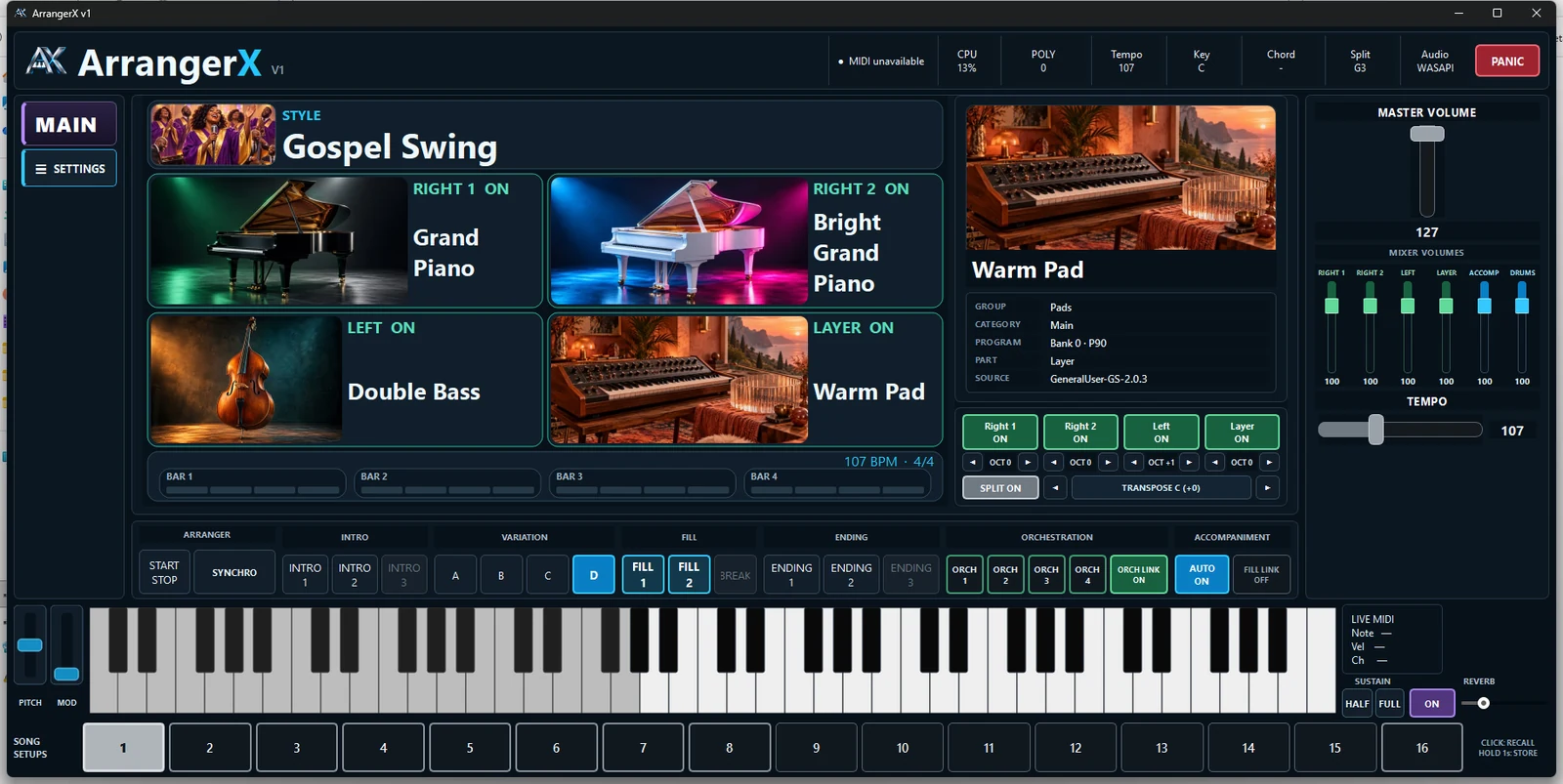Viewport: 1563px width, 784px height.
Task: Raise Right 1 octave with right arrow
Action: [1028, 462]
